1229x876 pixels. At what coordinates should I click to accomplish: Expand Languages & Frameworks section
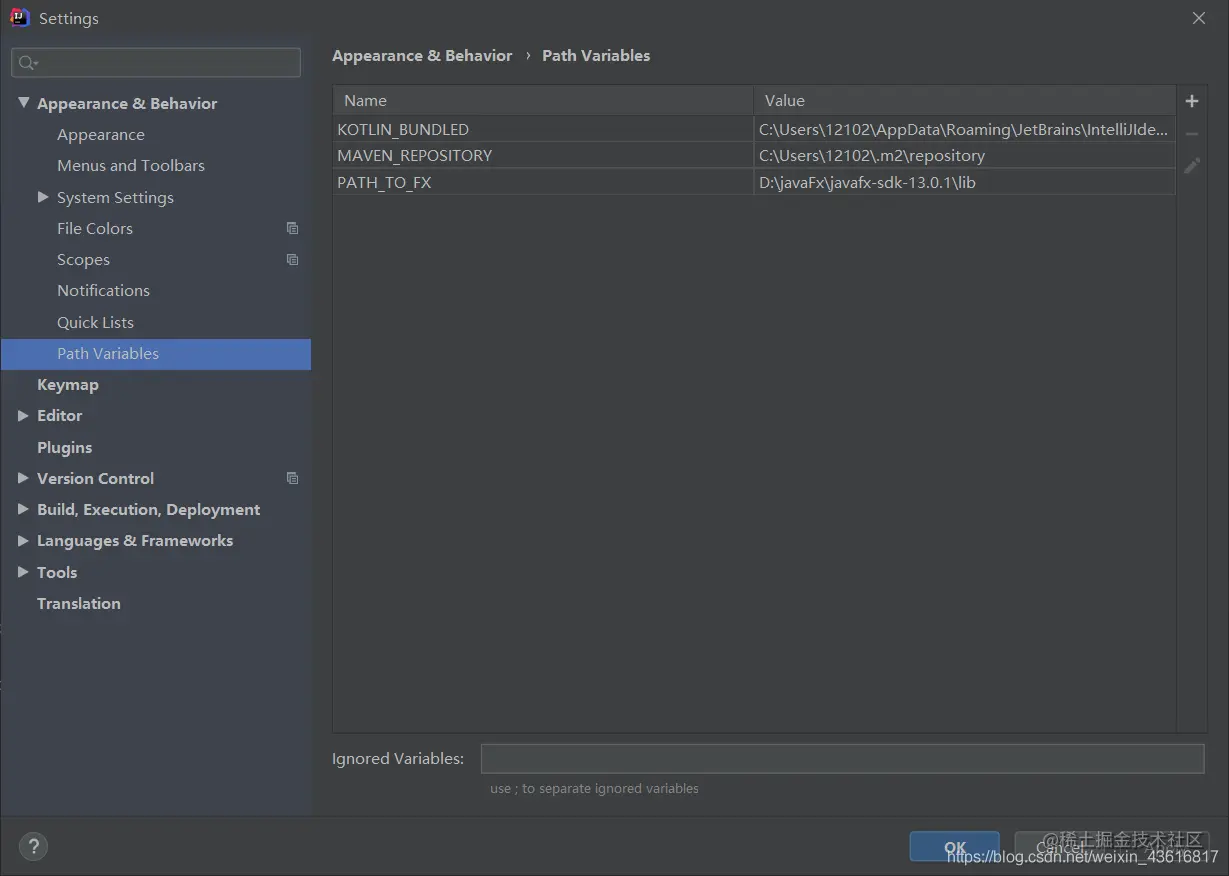coord(23,540)
